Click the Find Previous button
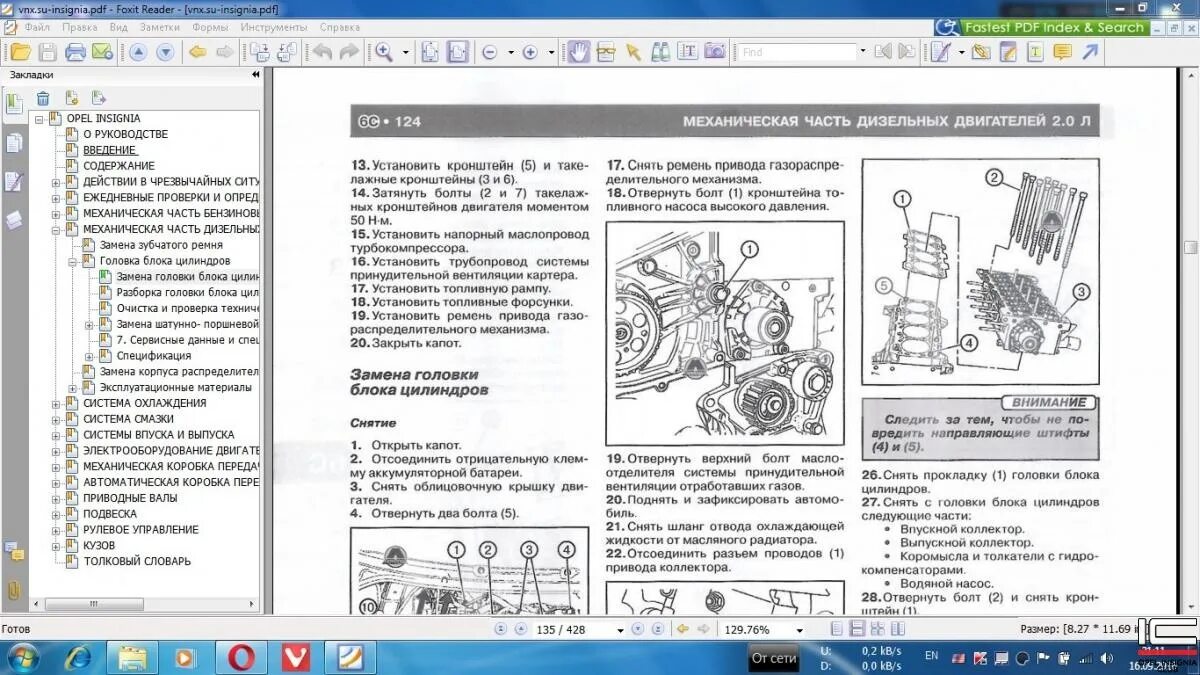This screenshot has height=675, width=1200. (x=882, y=52)
